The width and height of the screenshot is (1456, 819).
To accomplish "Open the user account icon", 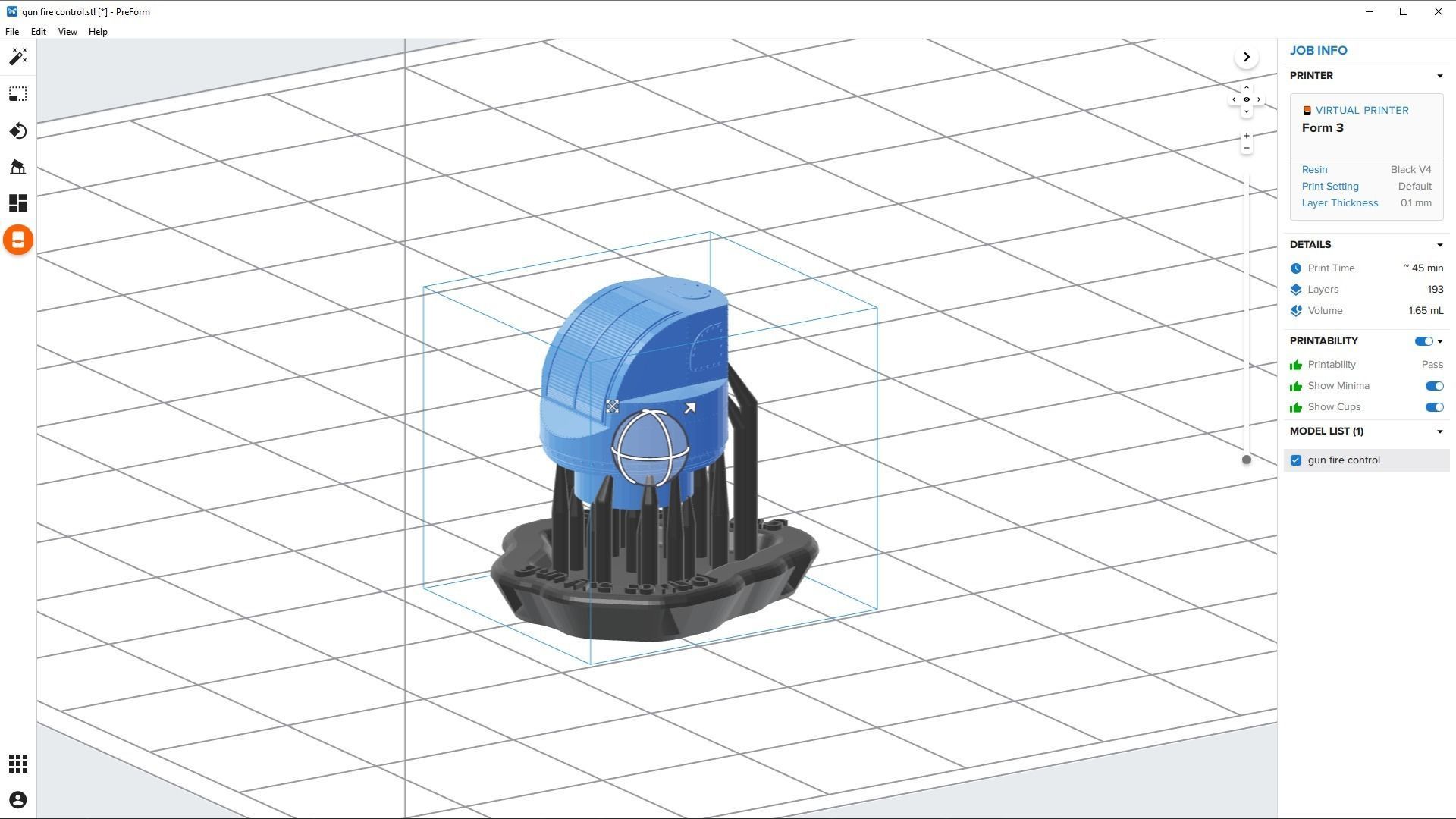I will pos(18,800).
